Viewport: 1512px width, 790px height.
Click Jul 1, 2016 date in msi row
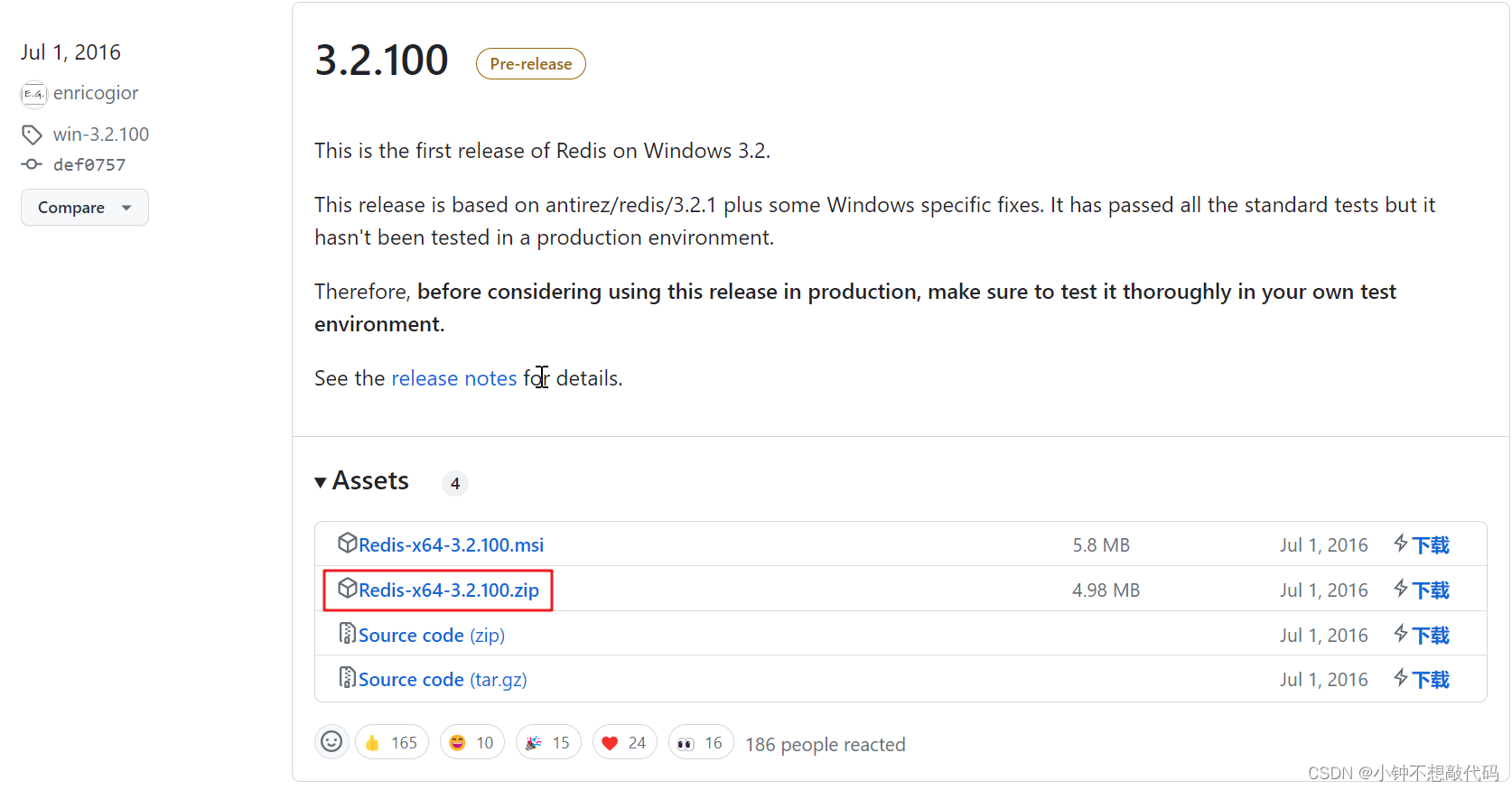tap(1324, 545)
